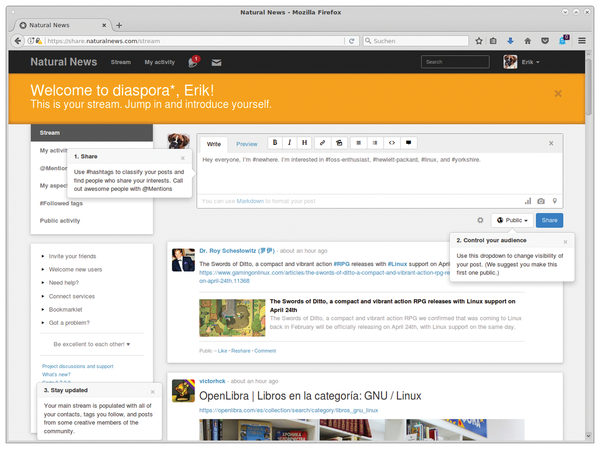
Task: Open notifications icon with red badge
Action: (x=194, y=62)
